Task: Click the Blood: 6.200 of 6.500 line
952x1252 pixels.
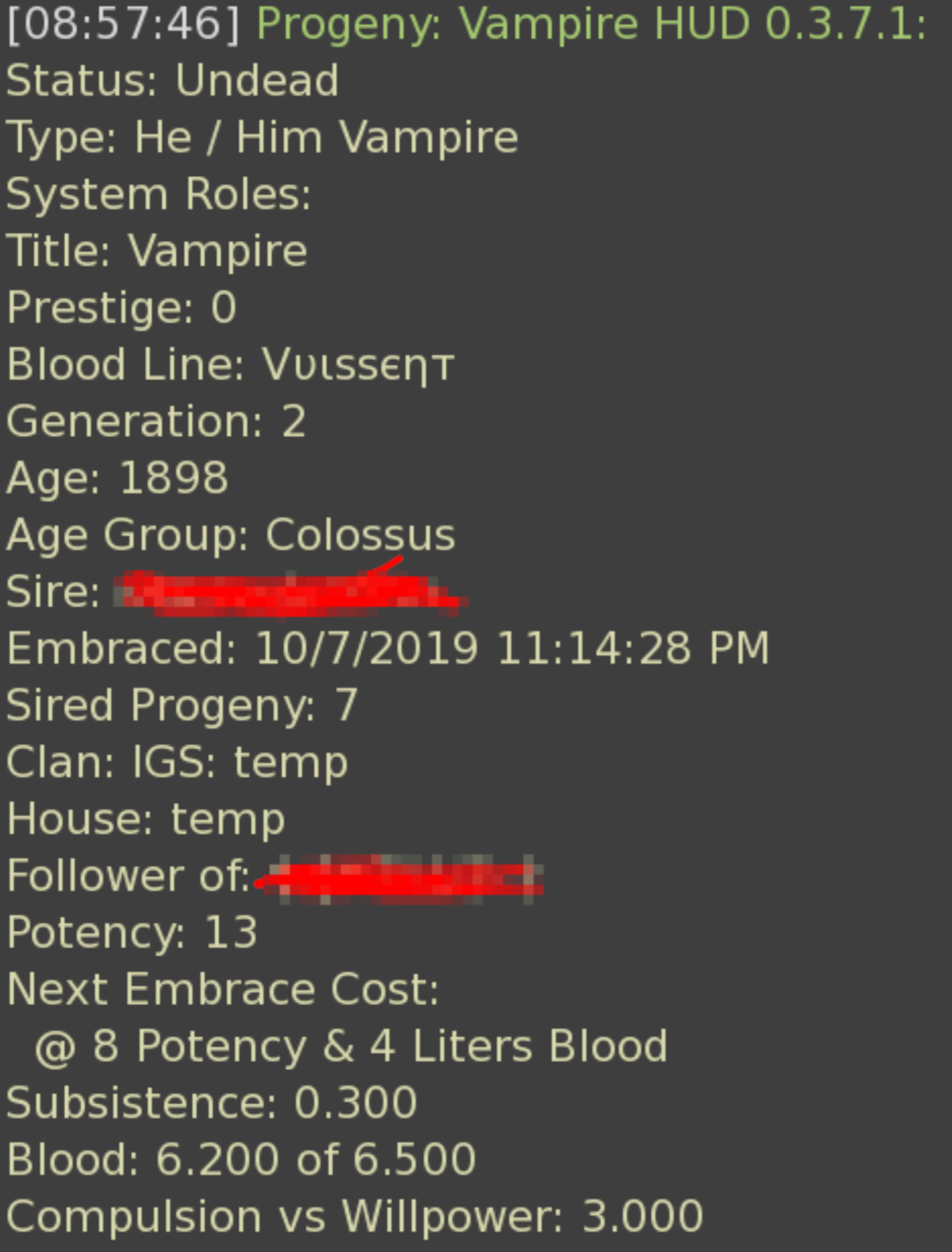Action: pyautogui.click(x=241, y=1160)
